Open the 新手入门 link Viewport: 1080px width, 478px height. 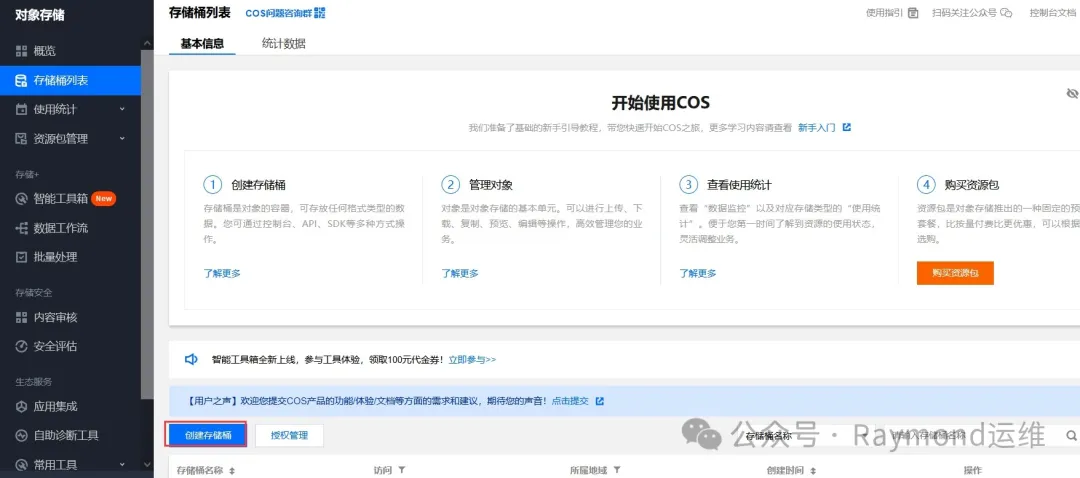(x=816, y=127)
